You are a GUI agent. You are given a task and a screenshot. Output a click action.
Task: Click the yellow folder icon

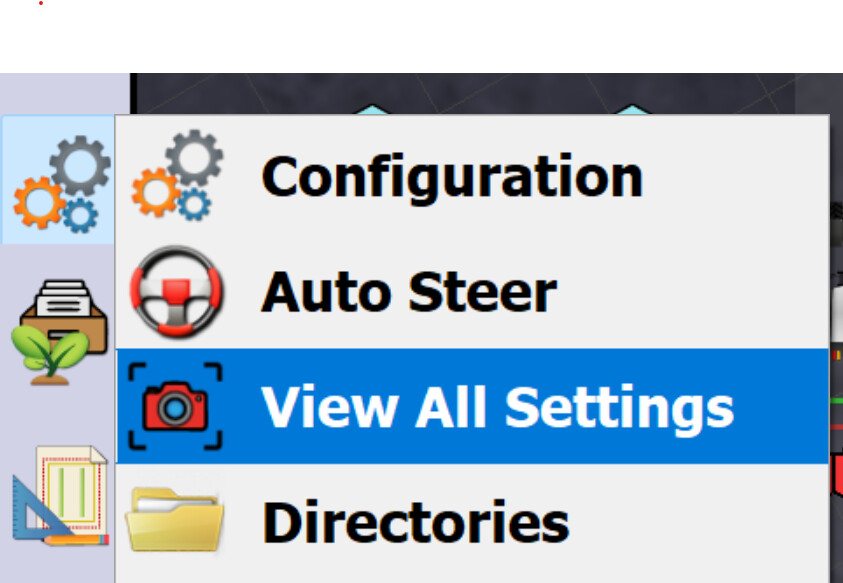coord(174,520)
